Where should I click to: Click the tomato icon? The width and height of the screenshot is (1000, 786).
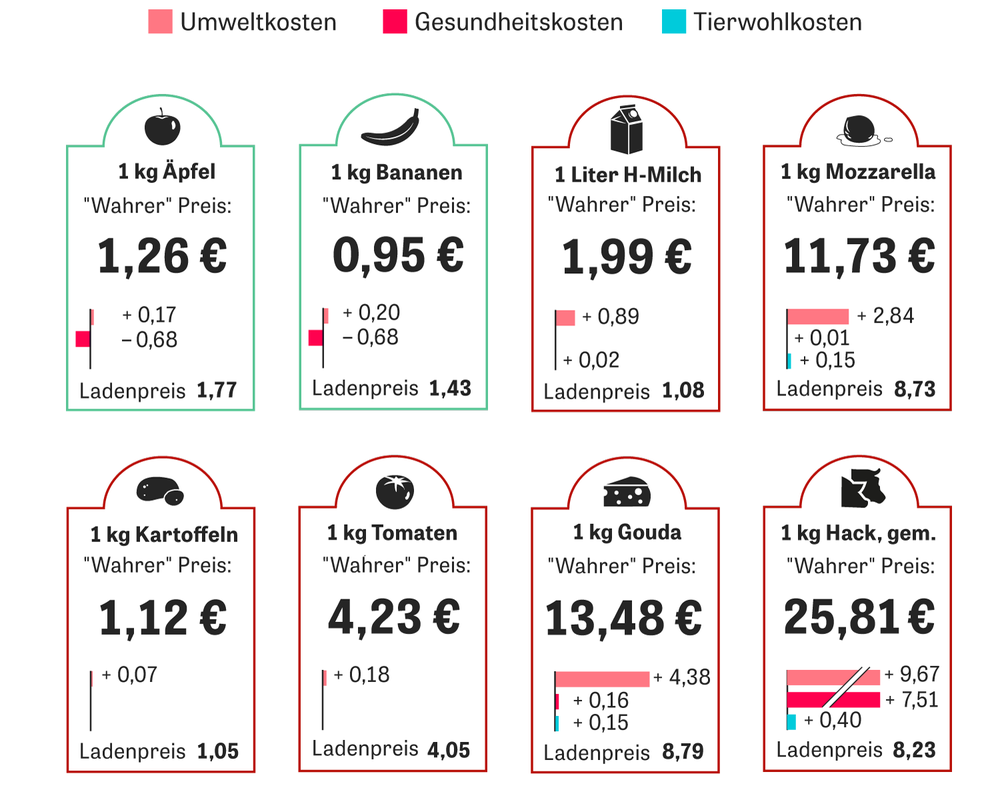pos(393,490)
